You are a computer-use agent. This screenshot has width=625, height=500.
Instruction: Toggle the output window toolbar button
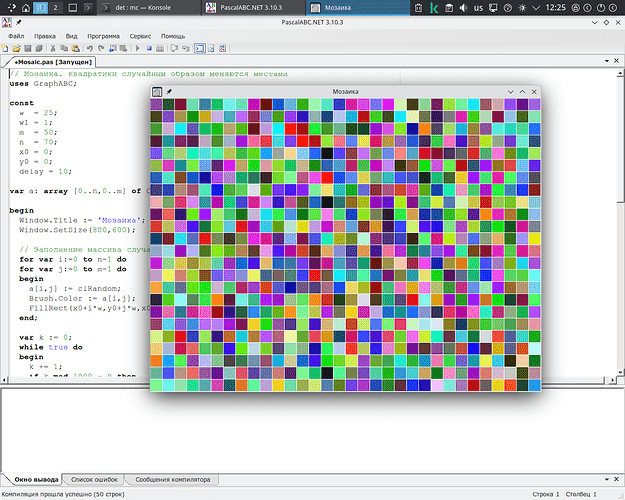pyautogui.click(x=199, y=49)
